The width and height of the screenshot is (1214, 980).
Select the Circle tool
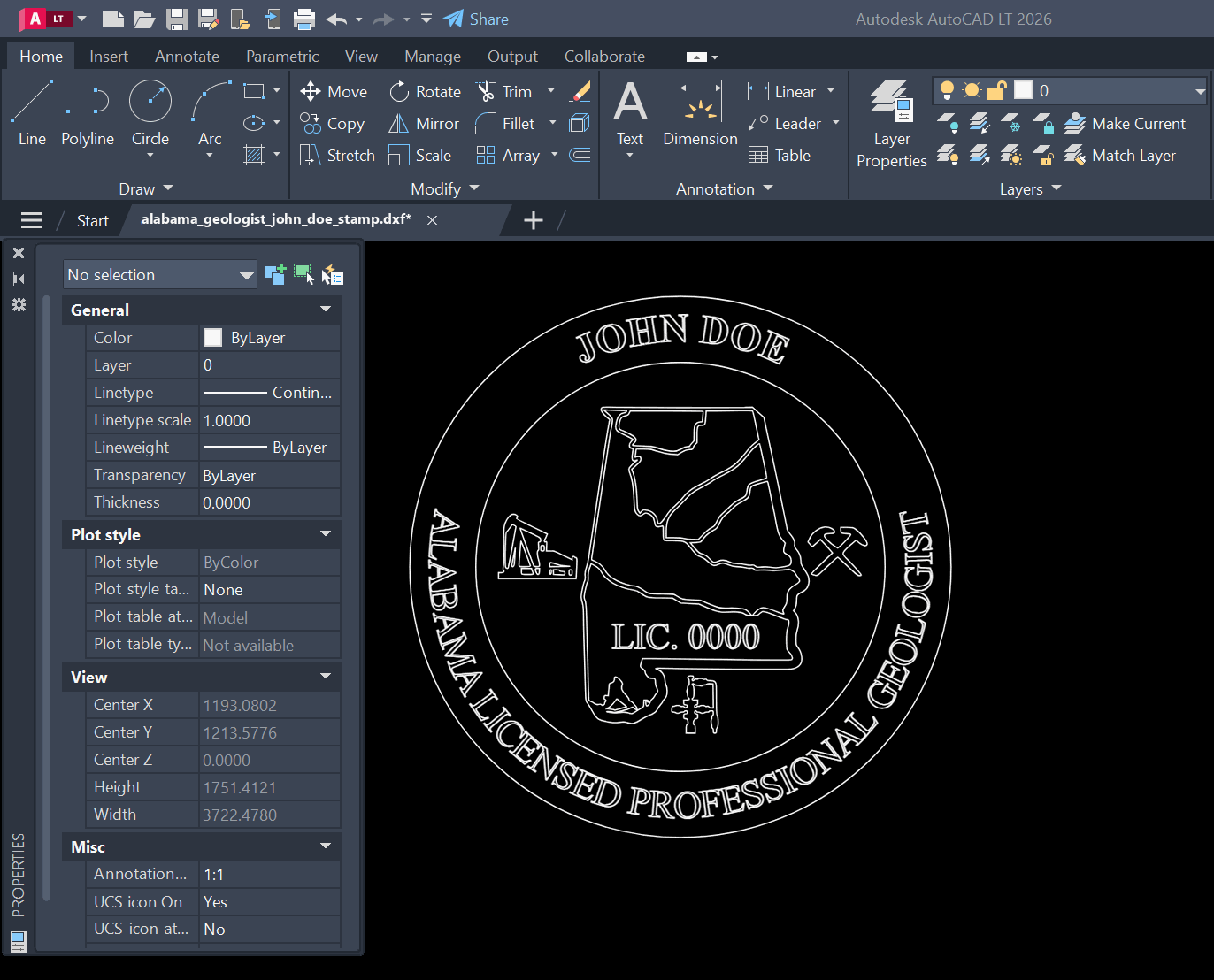click(150, 112)
